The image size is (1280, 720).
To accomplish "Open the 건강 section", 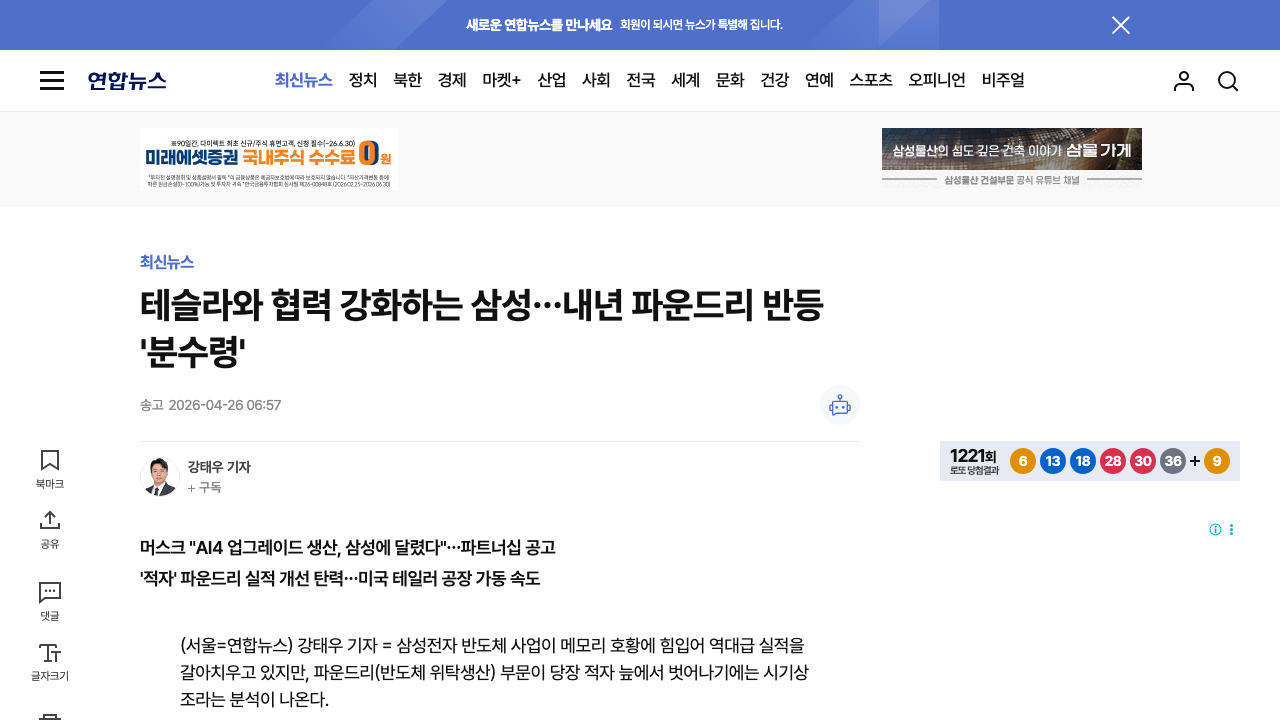I will click(775, 81).
